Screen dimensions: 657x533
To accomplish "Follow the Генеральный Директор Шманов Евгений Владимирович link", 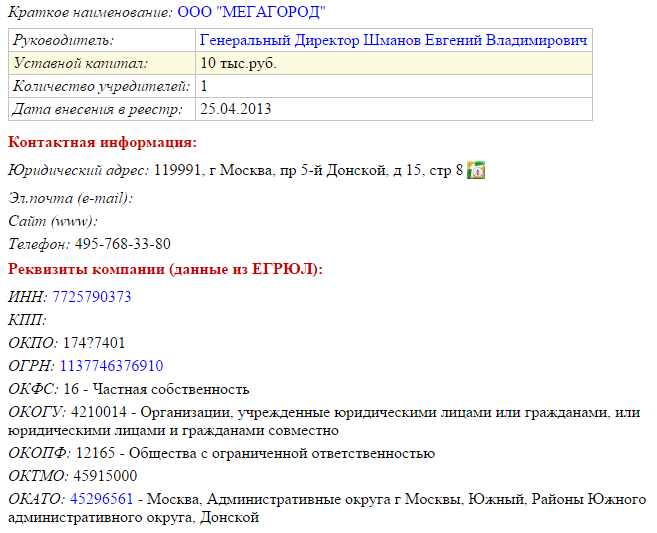I will coord(393,40).
